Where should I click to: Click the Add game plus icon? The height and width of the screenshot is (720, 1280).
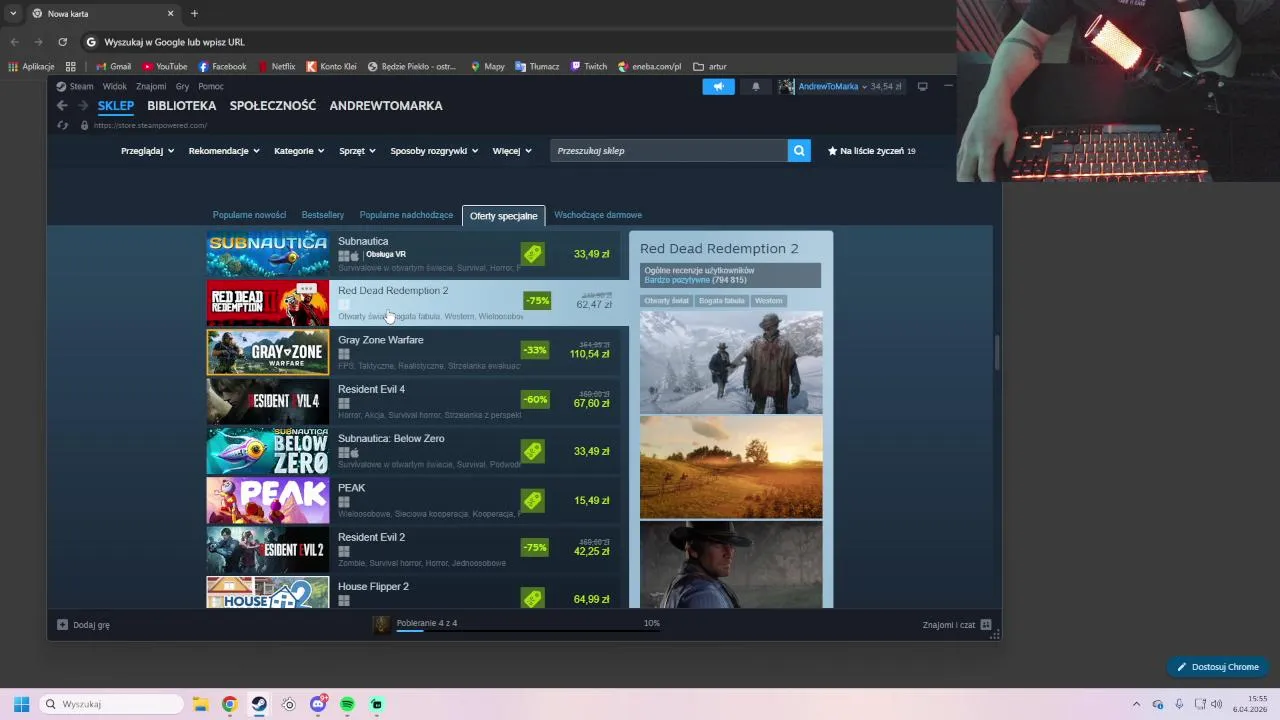(x=62, y=625)
